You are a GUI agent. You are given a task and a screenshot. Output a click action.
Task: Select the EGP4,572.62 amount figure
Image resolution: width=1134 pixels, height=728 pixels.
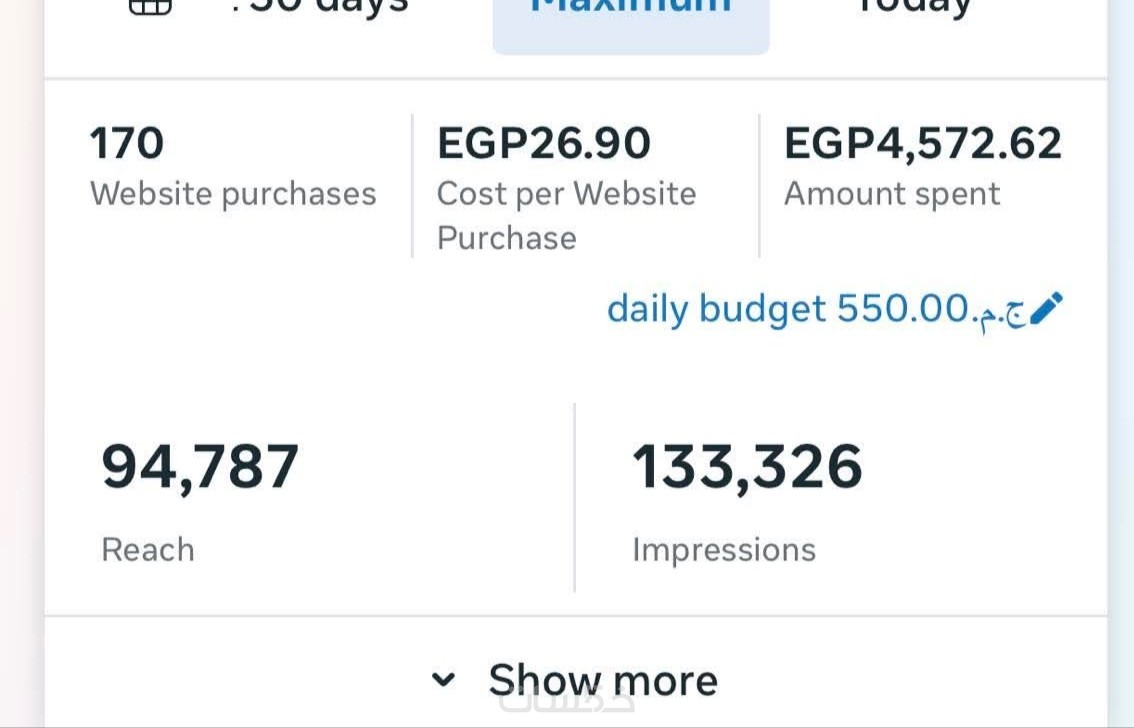(922, 143)
